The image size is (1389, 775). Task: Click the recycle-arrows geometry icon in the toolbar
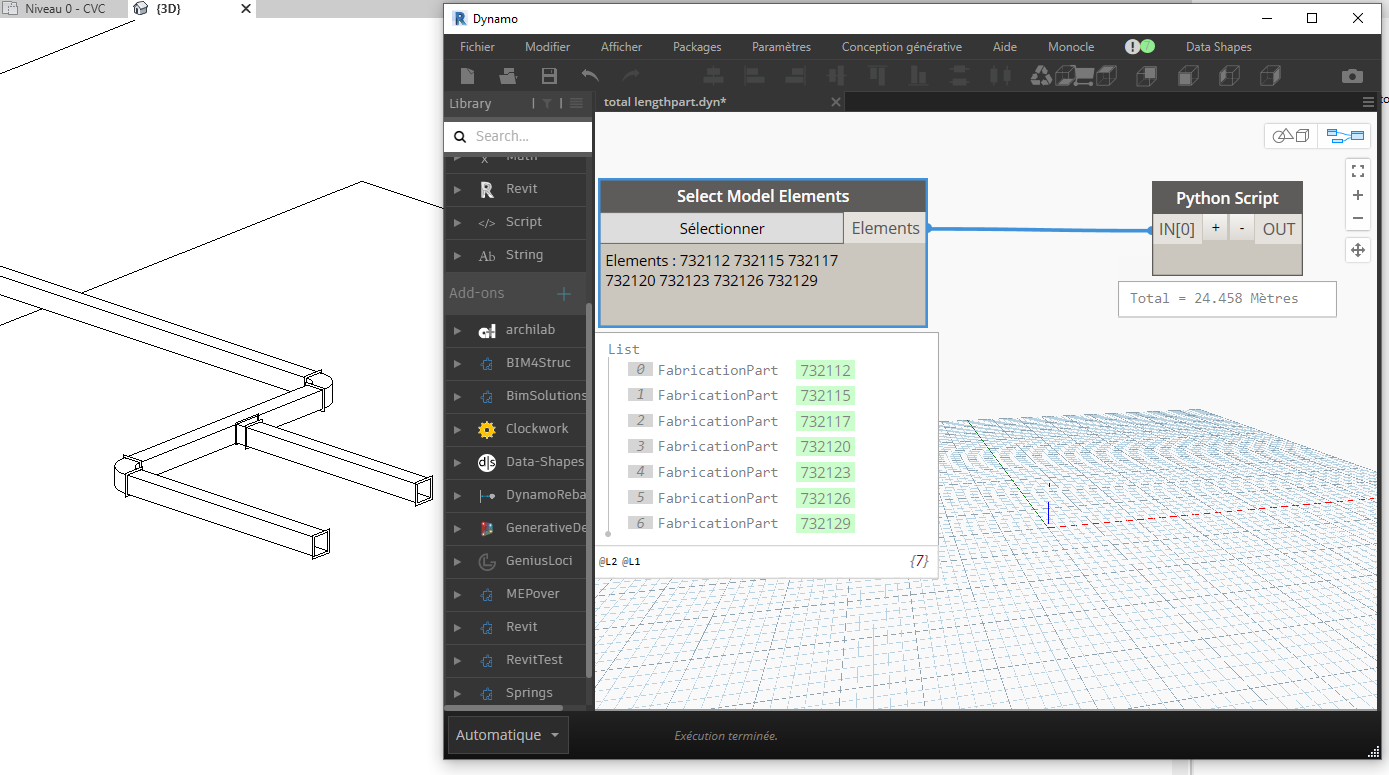[1042, 76]
